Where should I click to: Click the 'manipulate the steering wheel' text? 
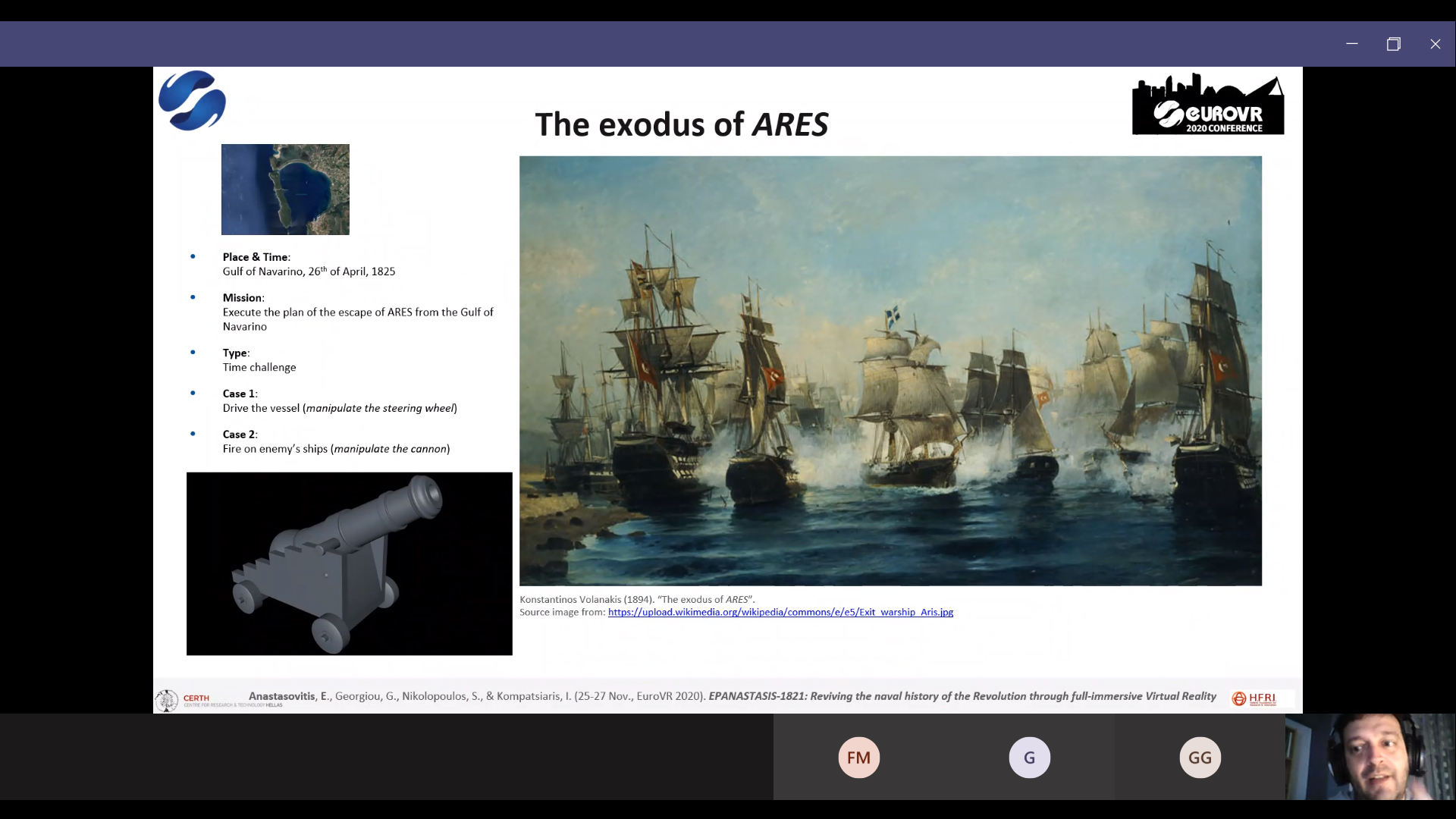(380, 408)
